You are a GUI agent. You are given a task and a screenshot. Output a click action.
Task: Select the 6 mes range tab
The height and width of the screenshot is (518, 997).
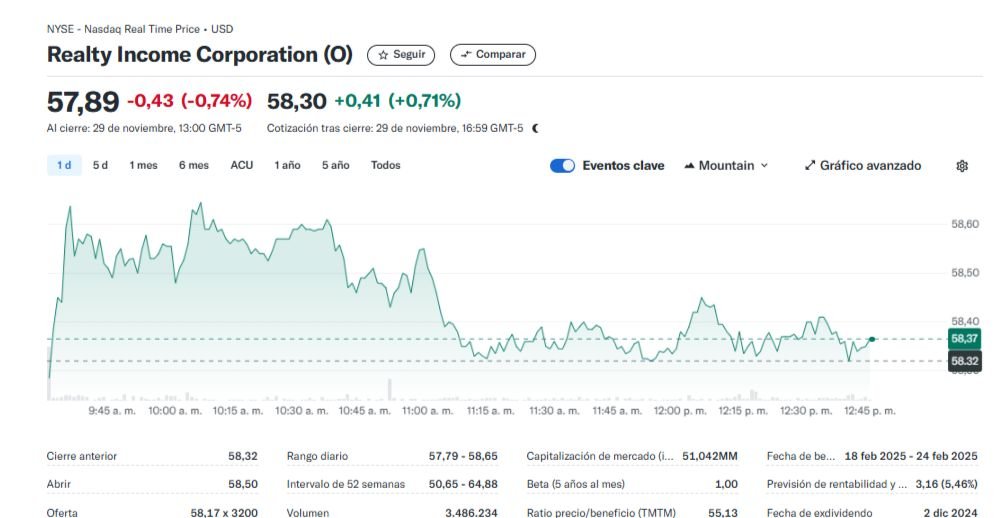194,165
